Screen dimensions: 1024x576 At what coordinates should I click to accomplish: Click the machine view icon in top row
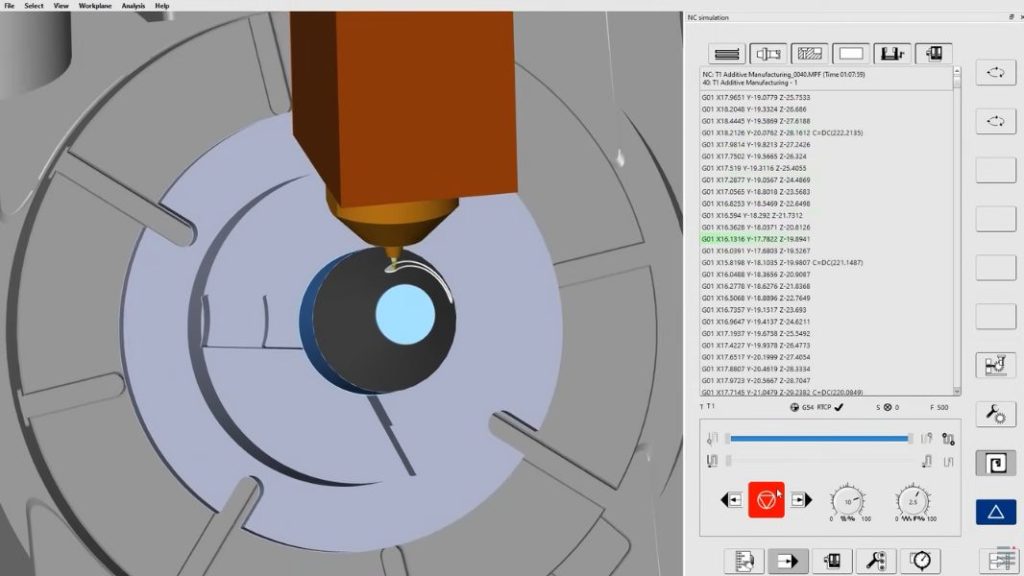click(x=934, y=54)
